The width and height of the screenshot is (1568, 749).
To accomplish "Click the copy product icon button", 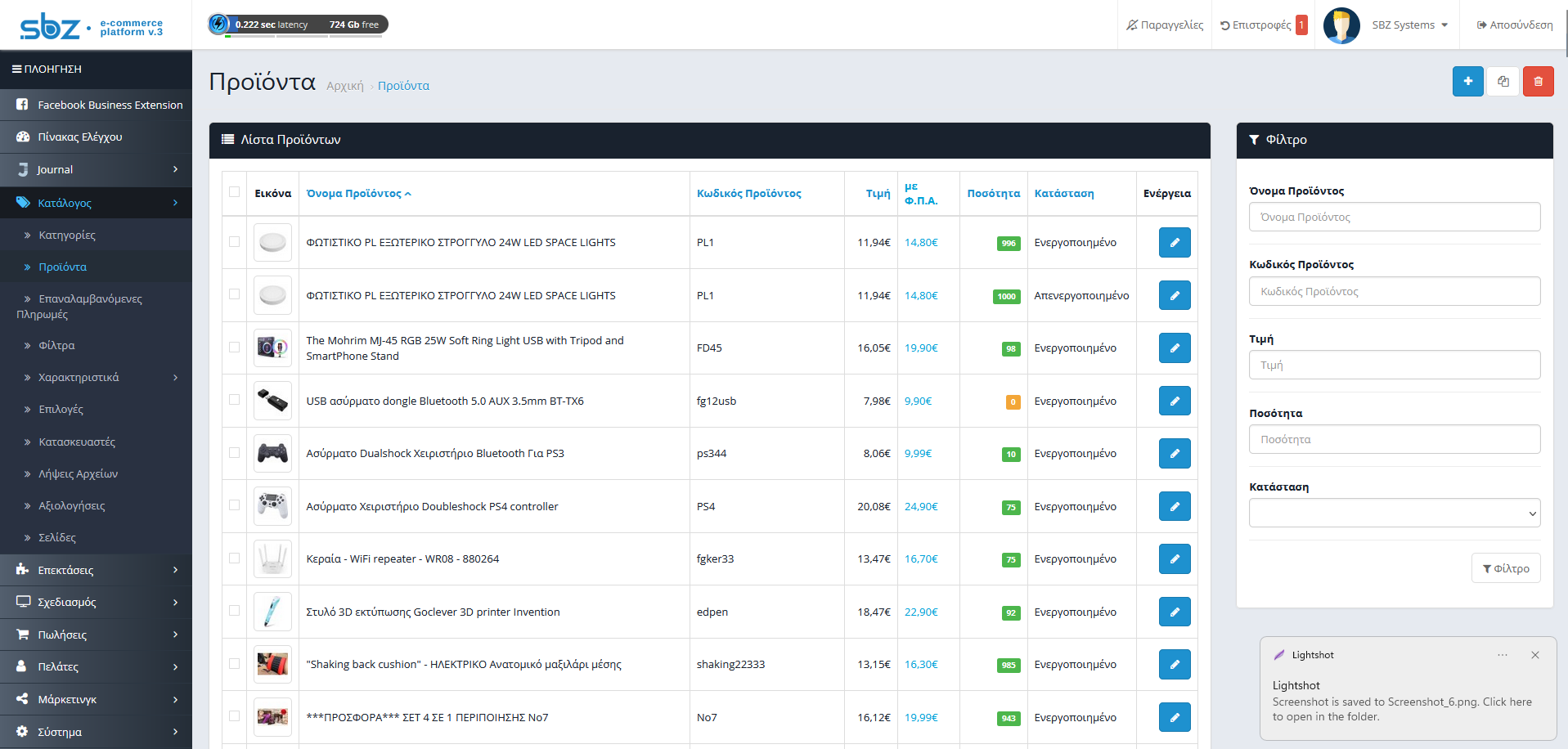I will pyautogui.click(x=1503, y=81).
